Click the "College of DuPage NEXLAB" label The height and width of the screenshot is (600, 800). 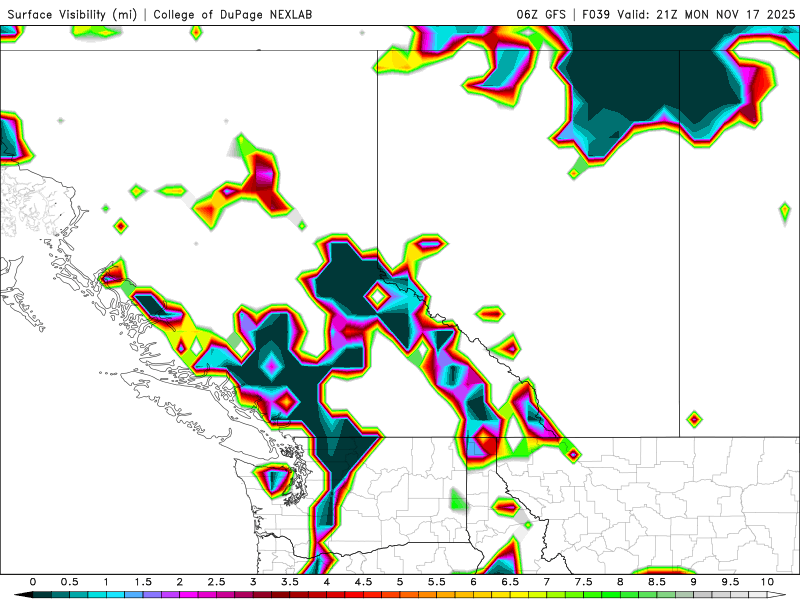(x=233, y=14)
